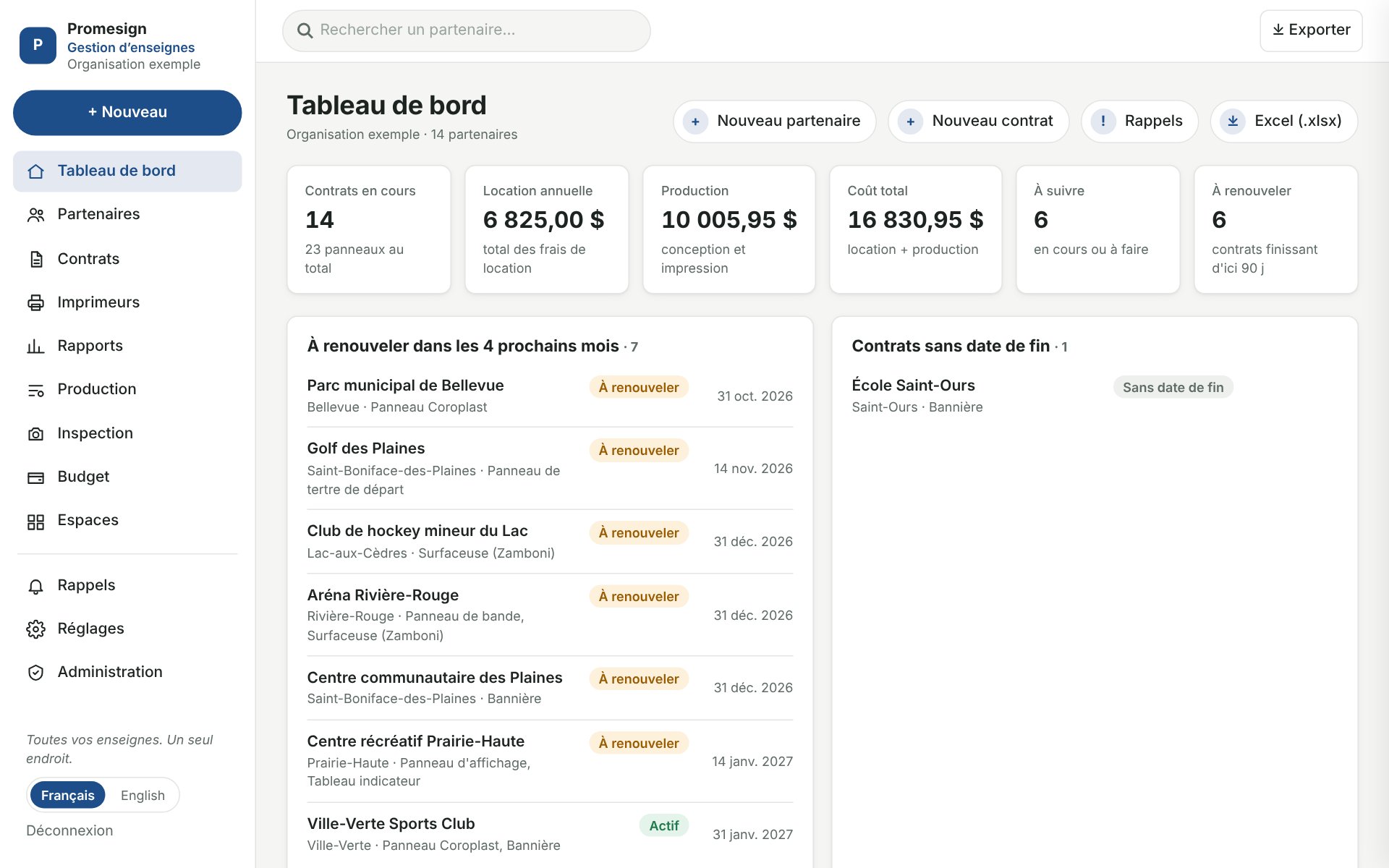
Task: Click the 14 janv. 2027 date
Action: click(752, 761)
